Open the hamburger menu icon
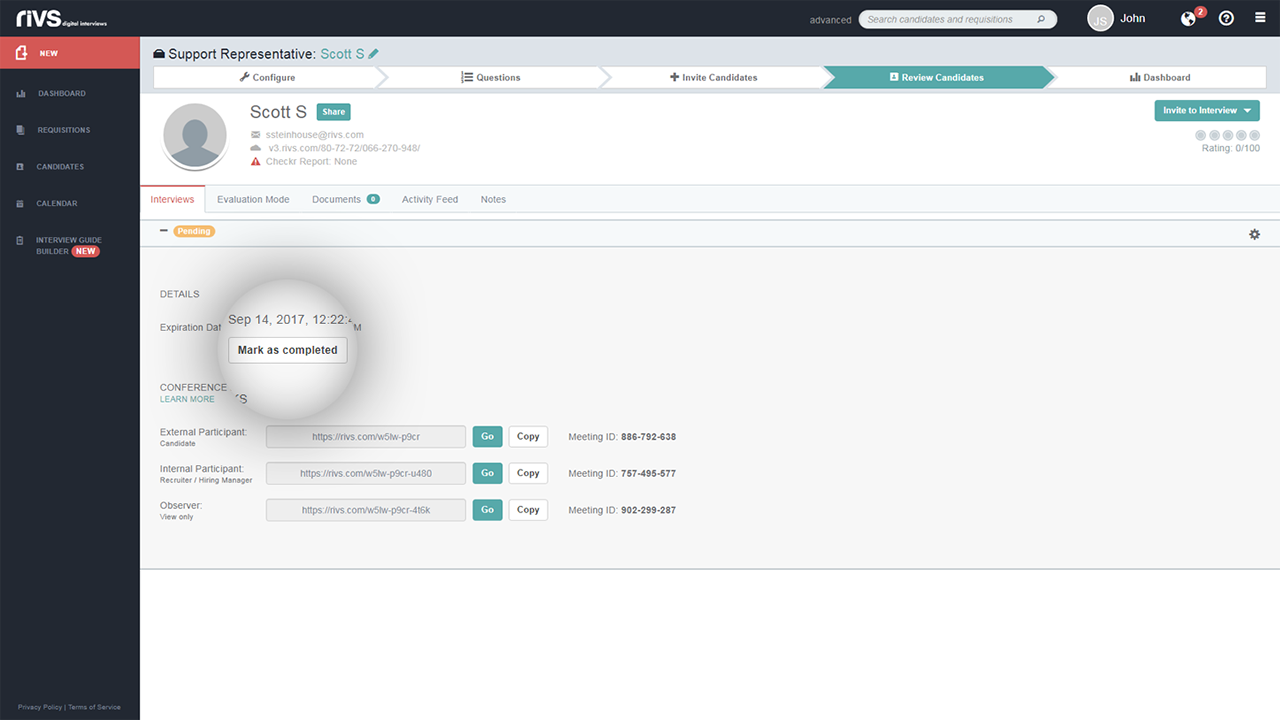This screenshot has height=720, width=1280. (x=1260, y=18)
